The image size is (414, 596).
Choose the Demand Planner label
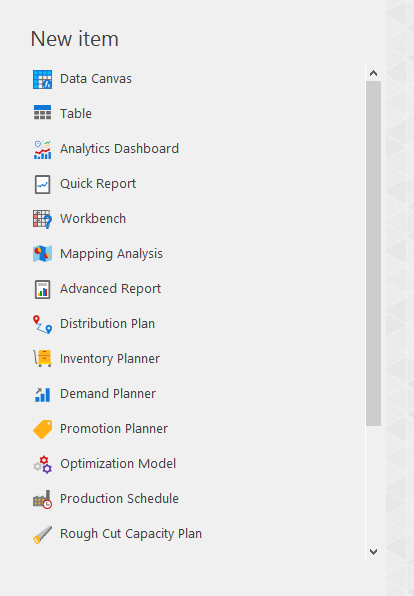tap(108, 393)
